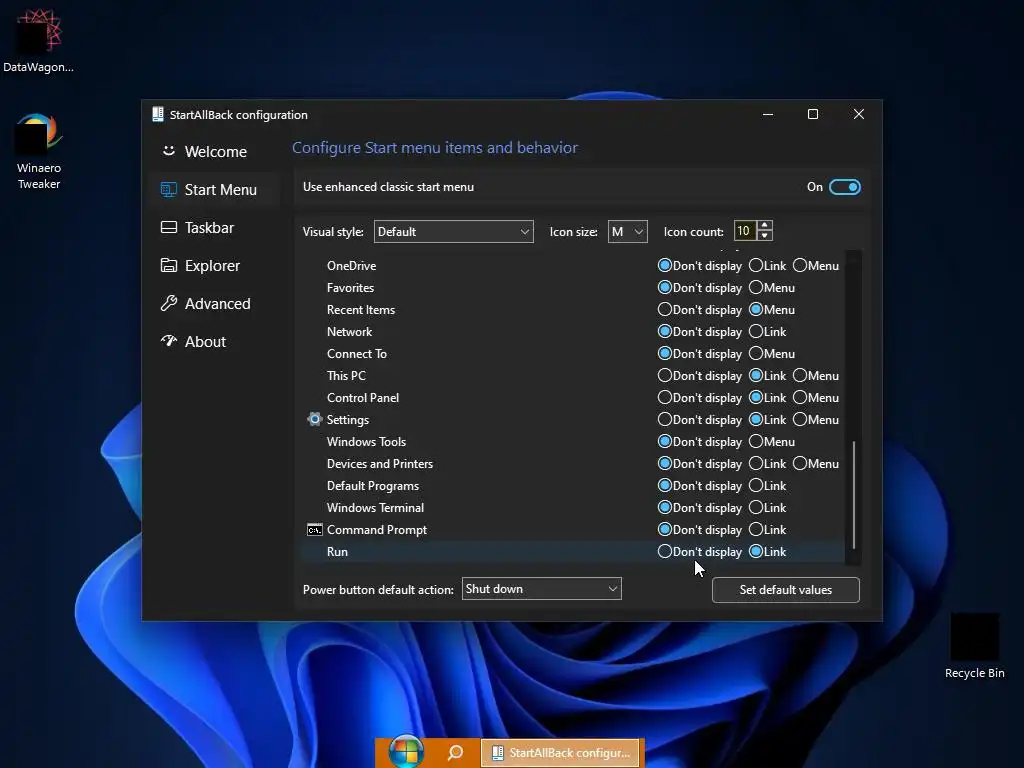This screenshot has width=1024, height=768.
Task: Set Devices and Printers to Link
Action: click(x=768, y=464)
